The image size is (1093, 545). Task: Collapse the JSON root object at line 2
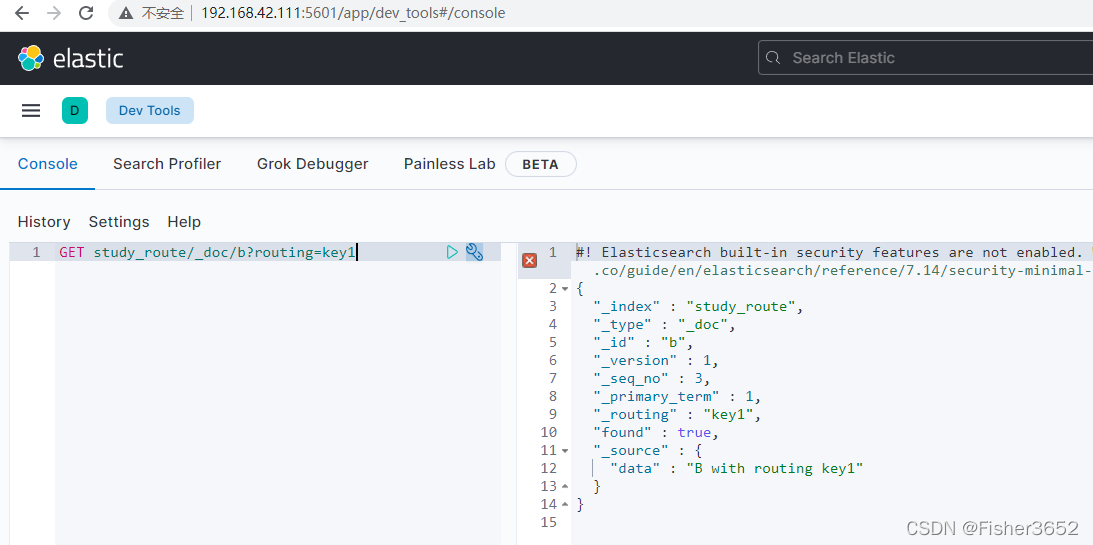coord(565,289)
